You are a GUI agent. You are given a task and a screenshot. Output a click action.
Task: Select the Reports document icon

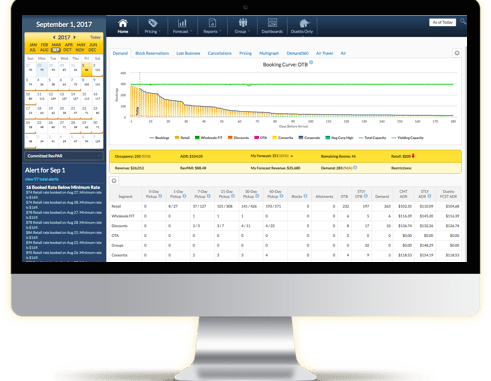click(x=212, y=23)
